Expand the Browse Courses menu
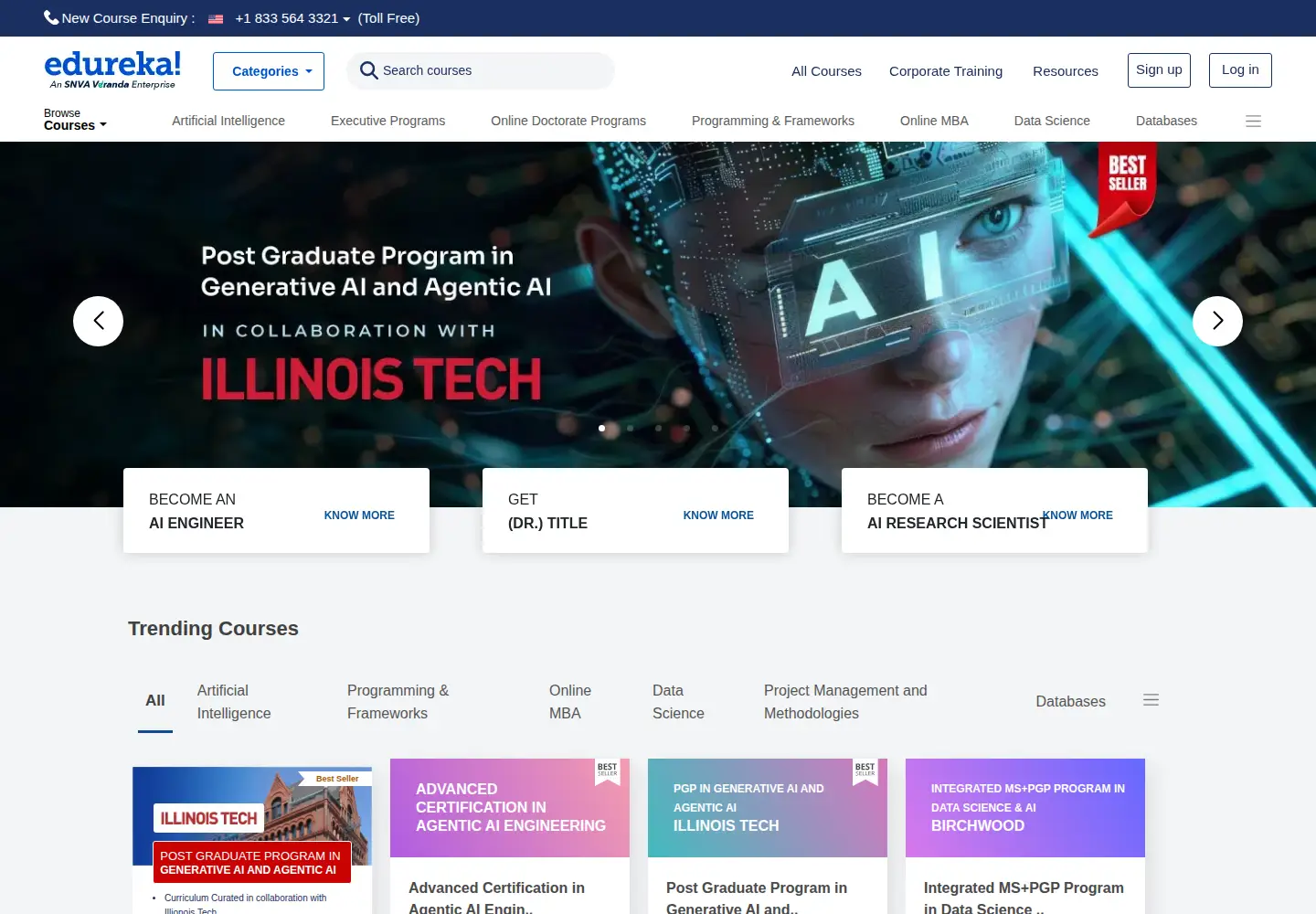Screen dimensions: 1316x914 (75, 120)
